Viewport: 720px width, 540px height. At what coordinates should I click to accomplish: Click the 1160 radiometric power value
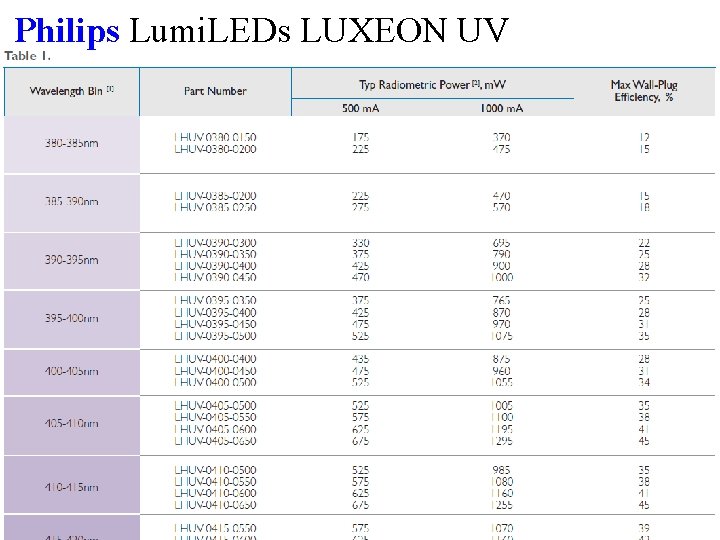click(501, 493)
